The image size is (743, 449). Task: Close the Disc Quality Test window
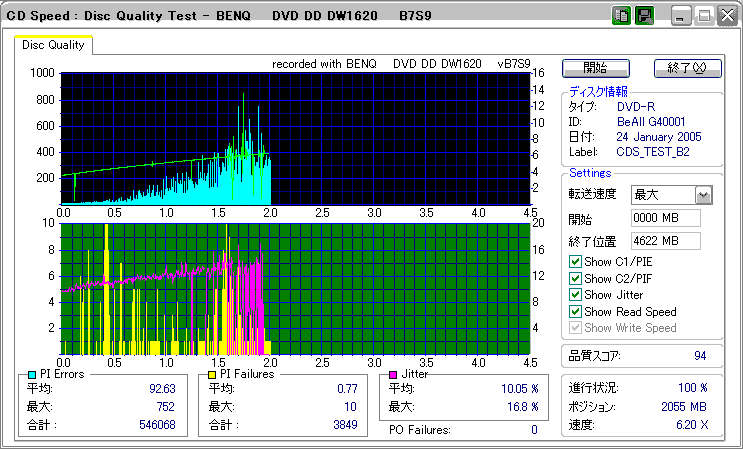tap(728, 16)
